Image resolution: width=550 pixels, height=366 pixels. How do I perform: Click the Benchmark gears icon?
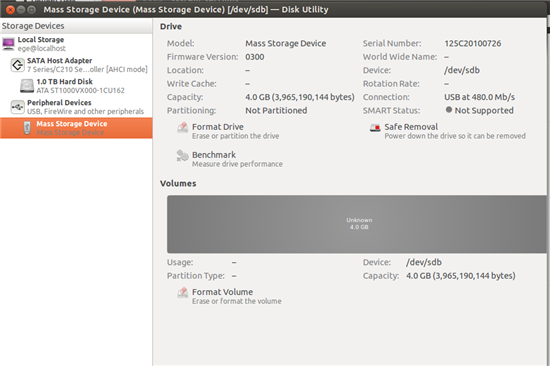coord(182,156)
